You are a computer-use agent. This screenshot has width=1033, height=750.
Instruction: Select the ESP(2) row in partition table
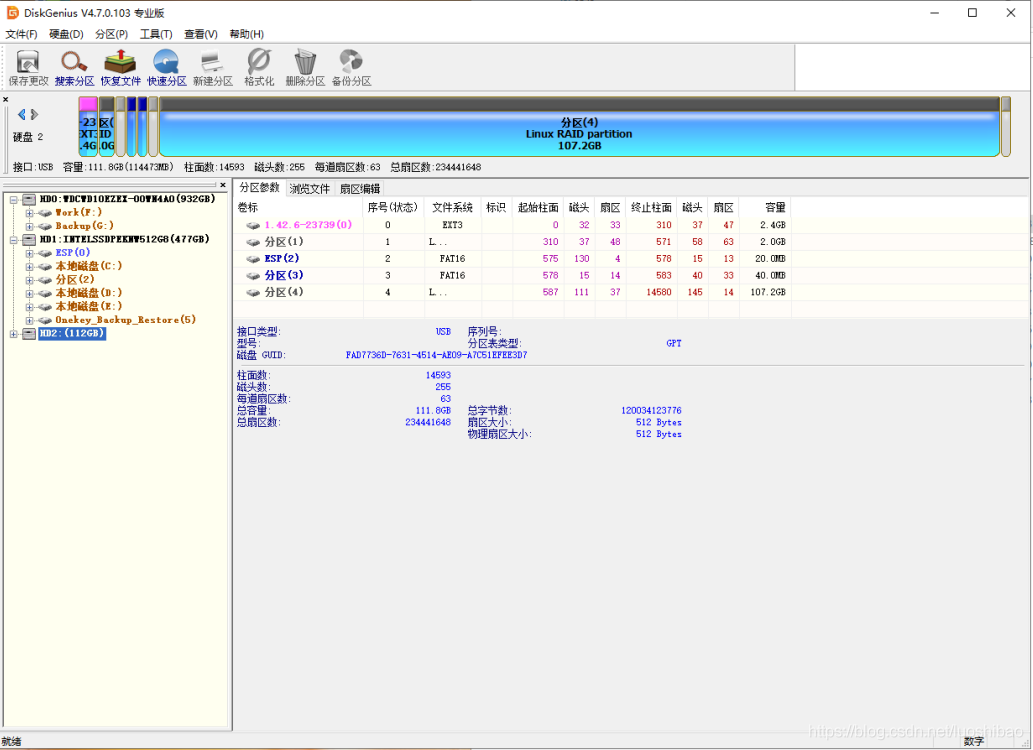(x=281, y=259)
